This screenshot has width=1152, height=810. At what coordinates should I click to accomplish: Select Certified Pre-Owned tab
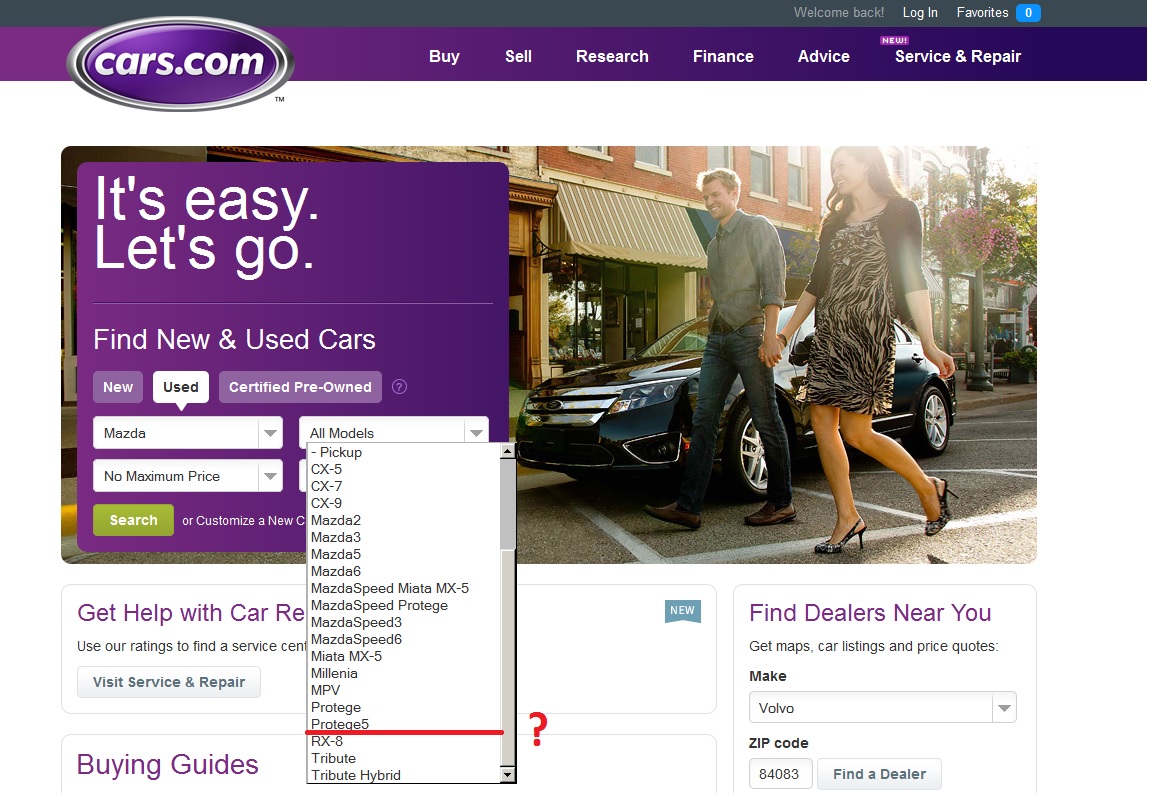click(x=300, y=387)
